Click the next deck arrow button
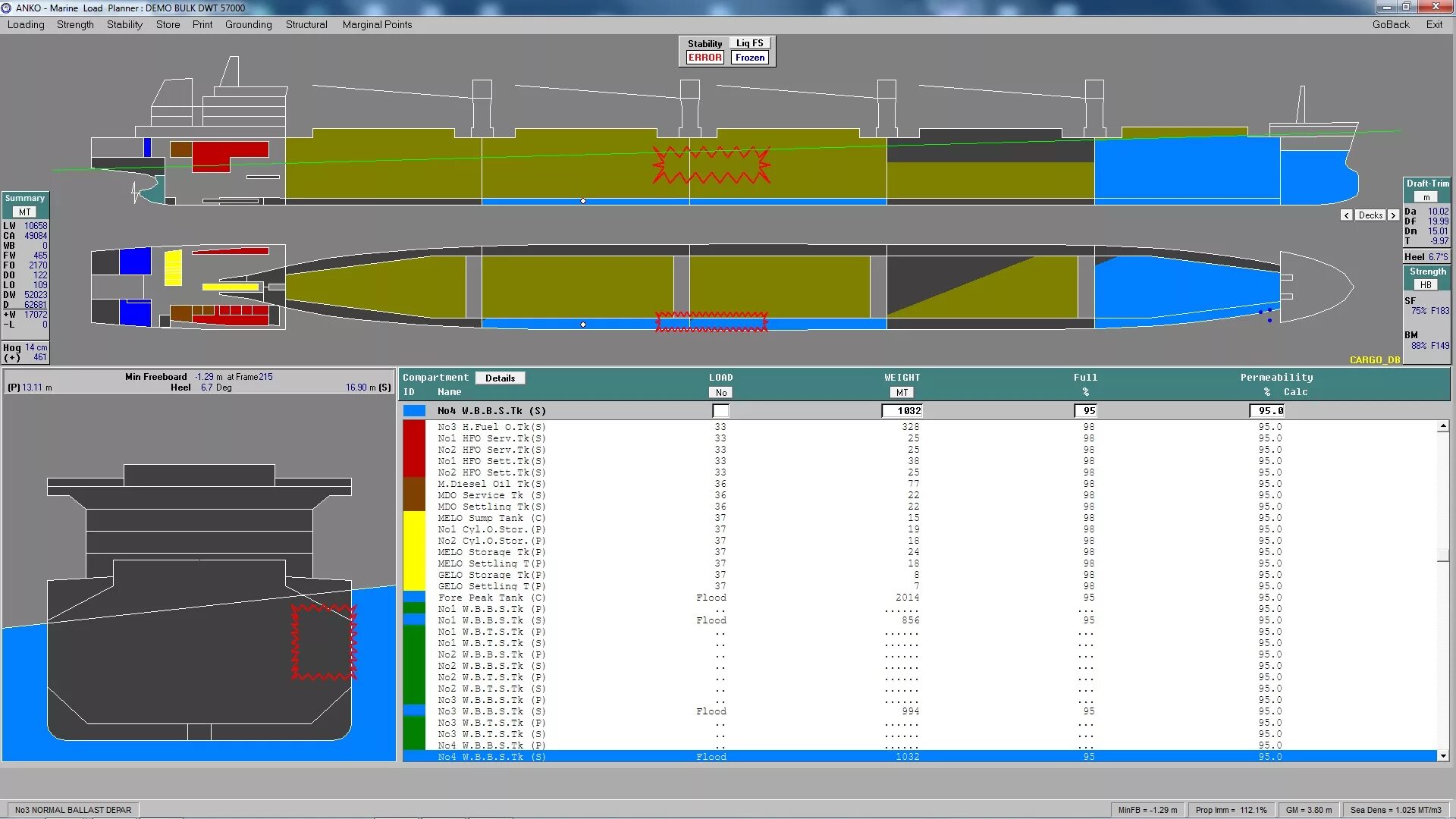The image size is (1456, 819). (x=1393, y=215)
